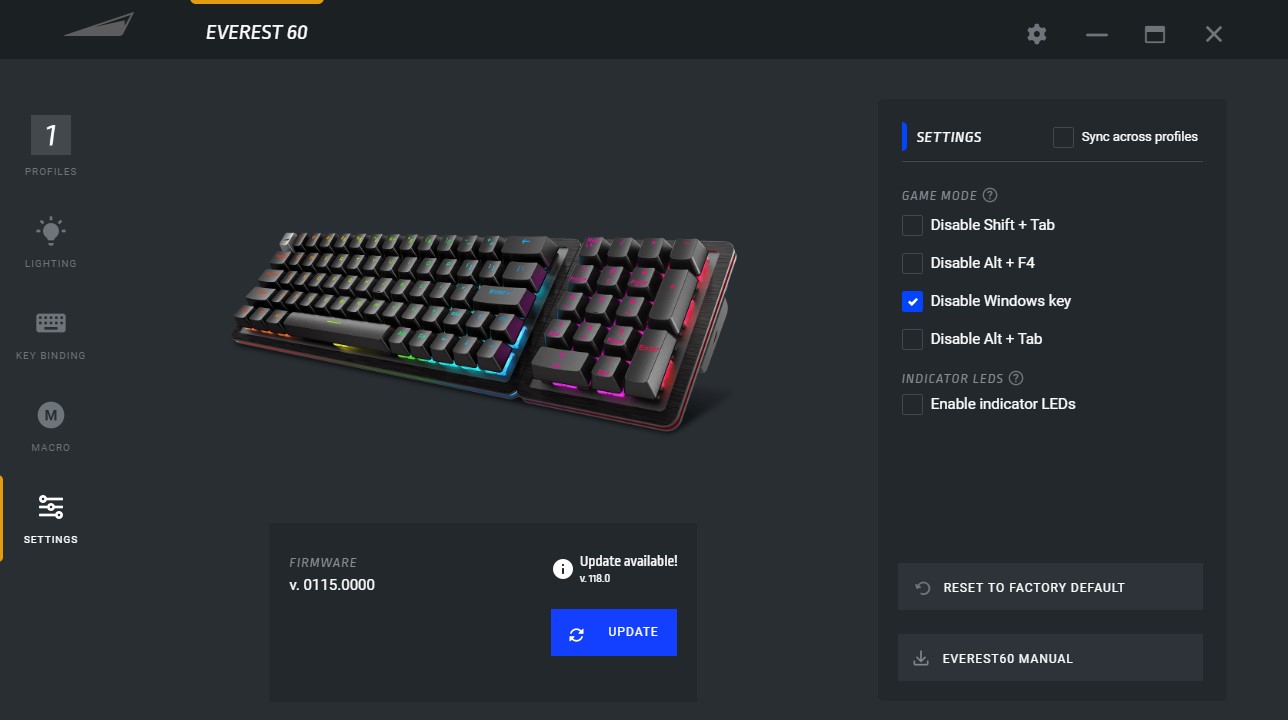
Task: Open the Macro section icon
Action: [50, 415]
